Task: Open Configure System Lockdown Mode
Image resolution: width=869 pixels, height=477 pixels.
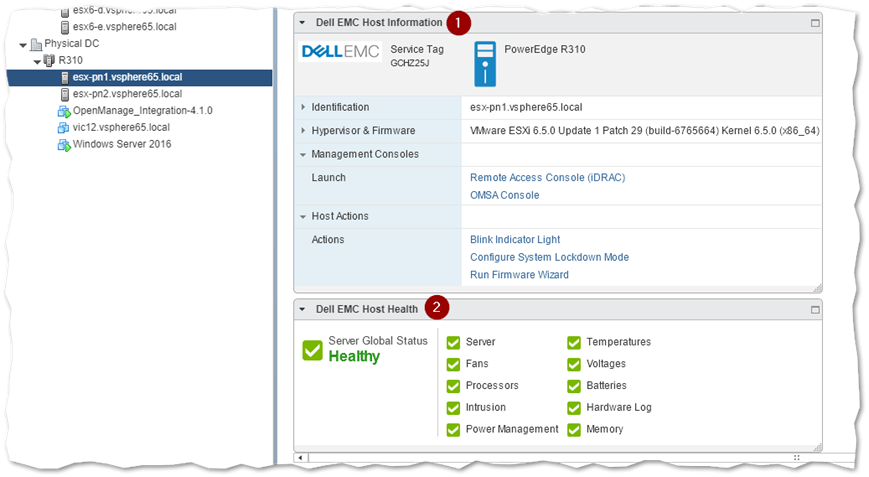Action: pos(549,257)
